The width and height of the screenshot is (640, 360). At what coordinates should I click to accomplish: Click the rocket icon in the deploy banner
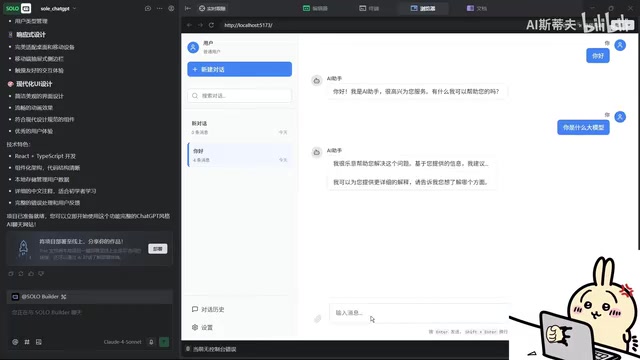pos(23,248)
